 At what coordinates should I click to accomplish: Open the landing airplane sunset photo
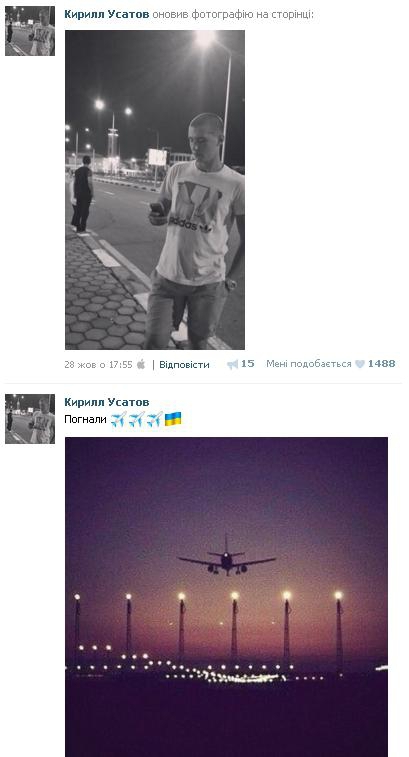[226, 597]
